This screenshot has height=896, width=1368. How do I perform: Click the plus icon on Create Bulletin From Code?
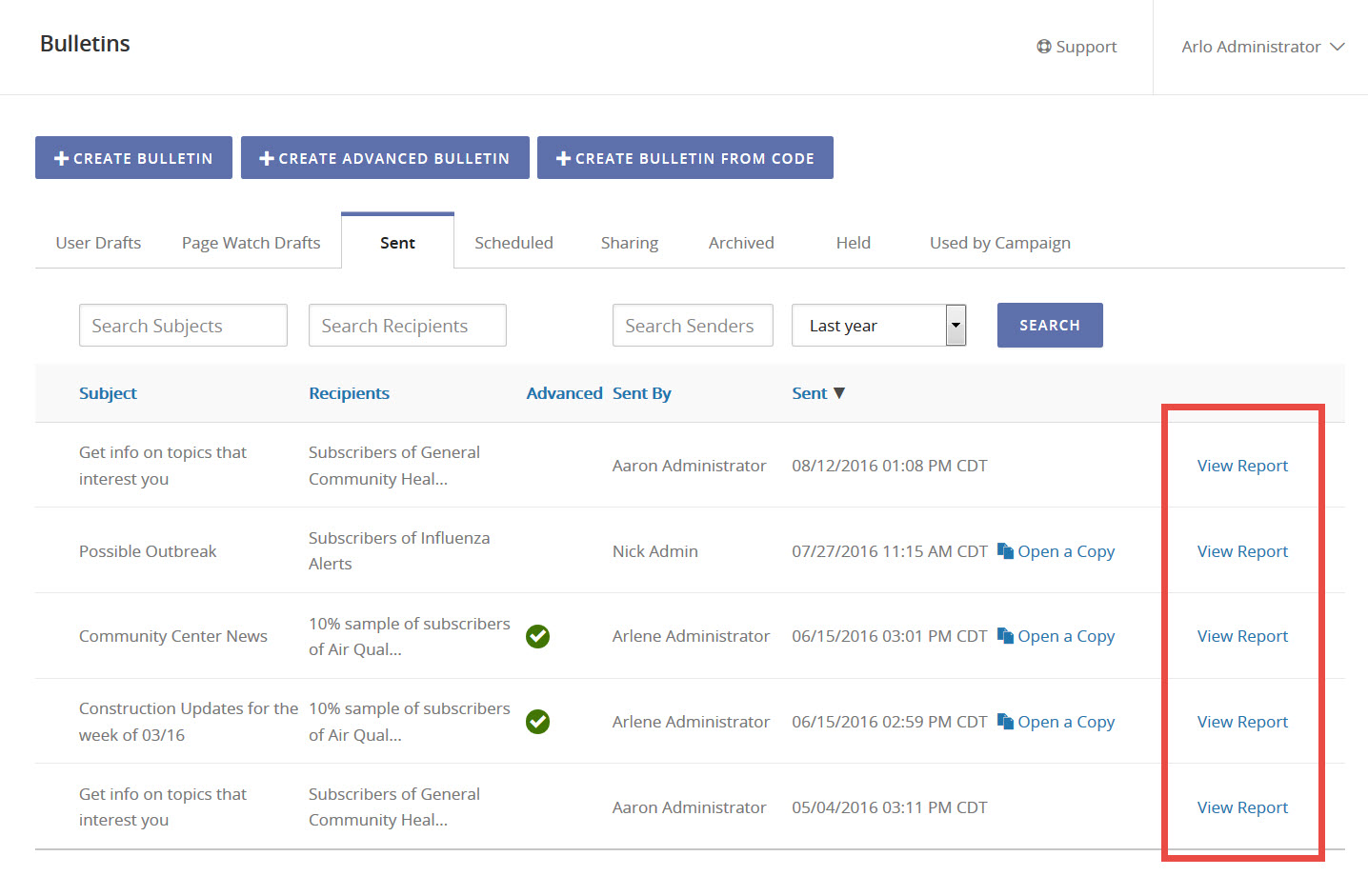pyautogui.click(x=562, y=157)
